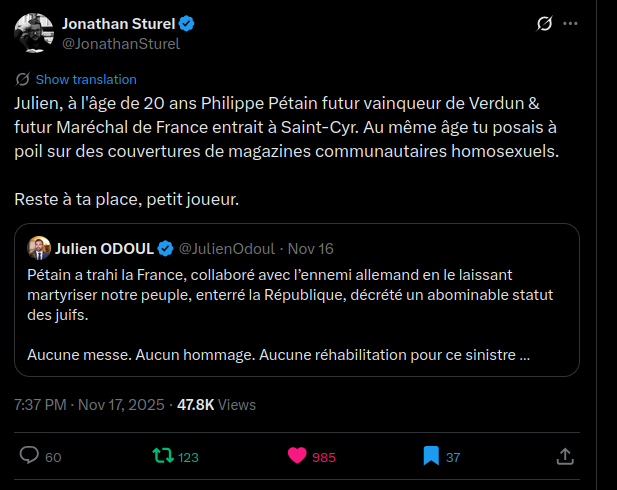617x490 pixels.
Task: Toggle the pink heart like button
Action: pyautogui.click(x=296, y=456)
